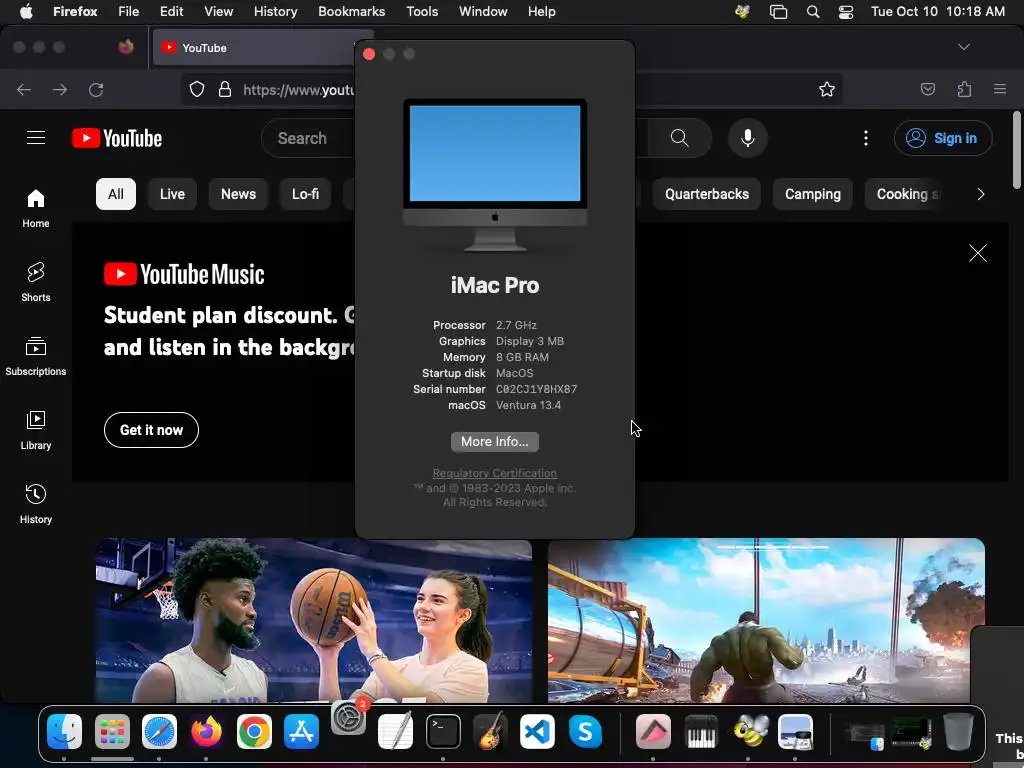Open Home in YouTube sidebar

tap(36, 208)
